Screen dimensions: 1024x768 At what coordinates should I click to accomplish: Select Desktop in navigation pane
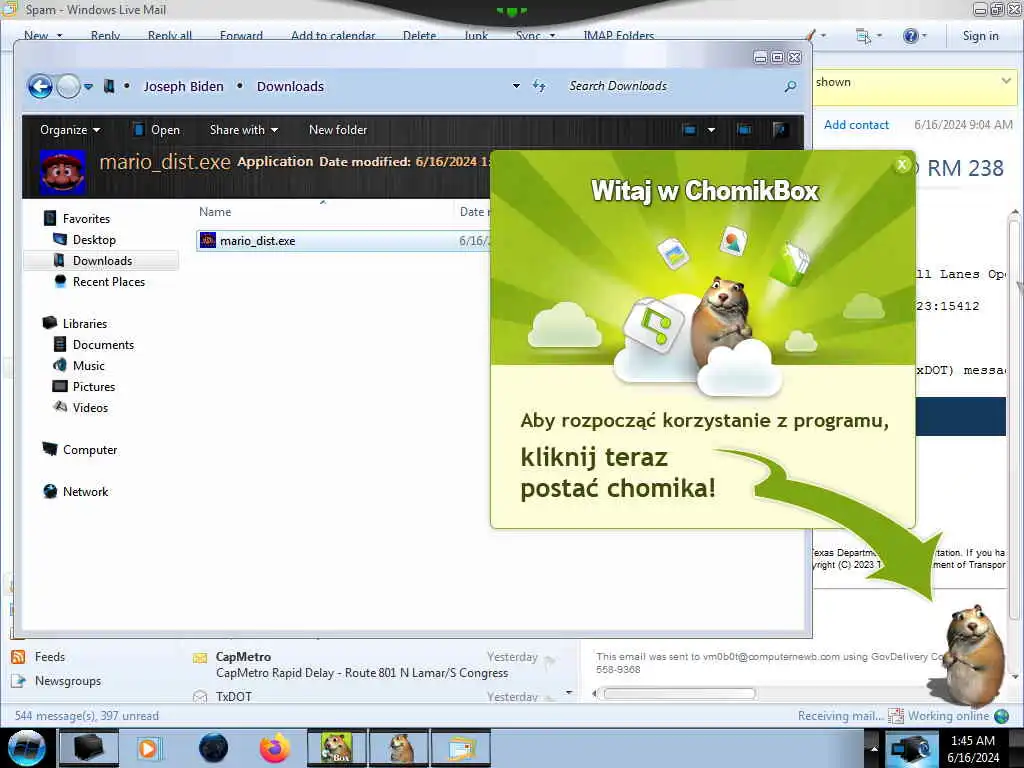coord(94,240)
